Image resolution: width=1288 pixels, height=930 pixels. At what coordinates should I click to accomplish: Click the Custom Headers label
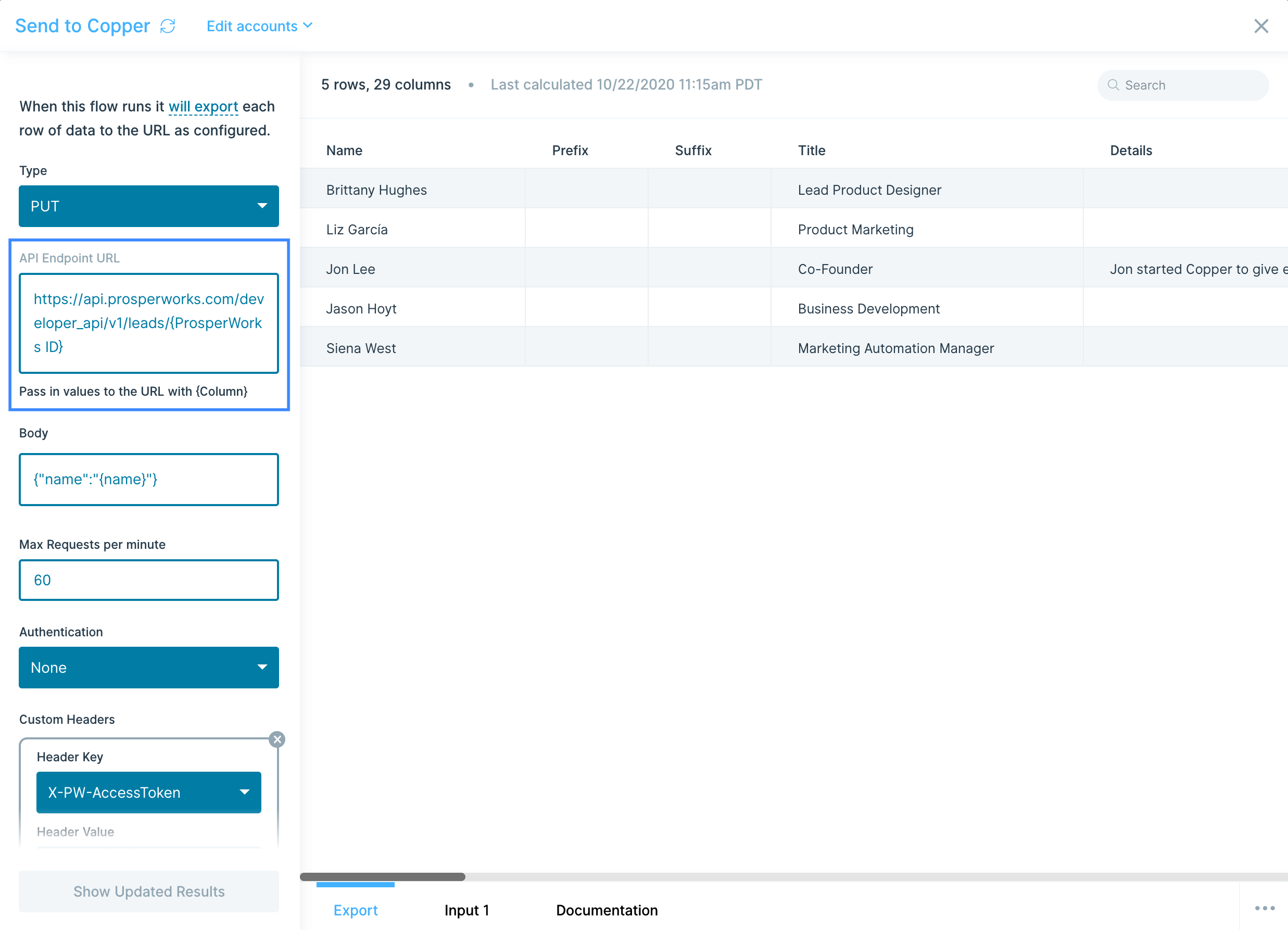point(67,719)
